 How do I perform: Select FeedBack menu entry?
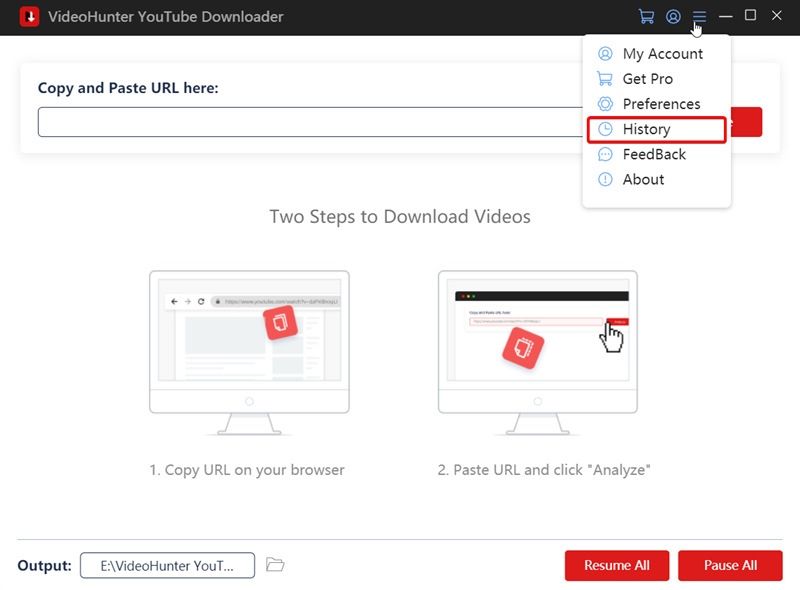point(656,154)
